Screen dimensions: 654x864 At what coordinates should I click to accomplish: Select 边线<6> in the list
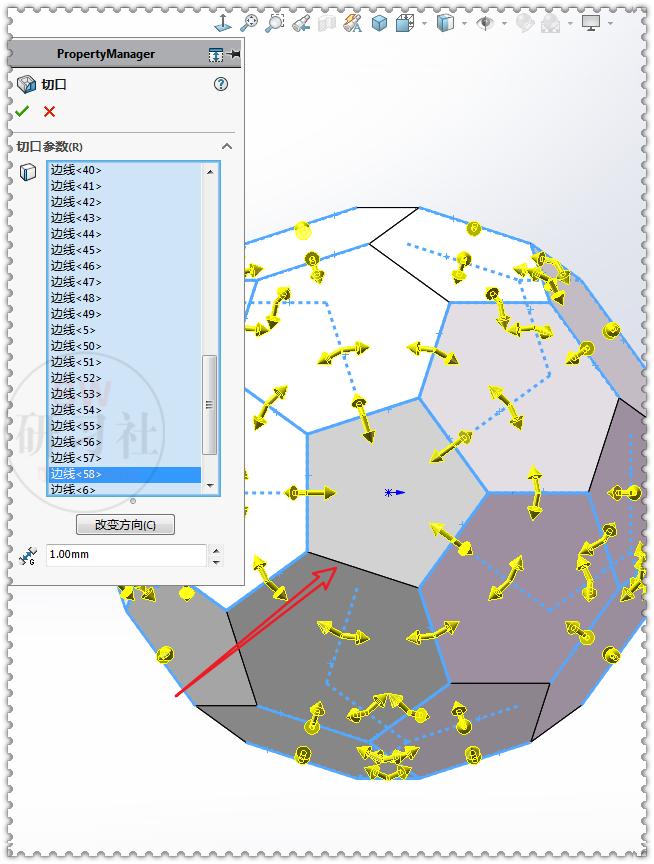coord(125,489)
